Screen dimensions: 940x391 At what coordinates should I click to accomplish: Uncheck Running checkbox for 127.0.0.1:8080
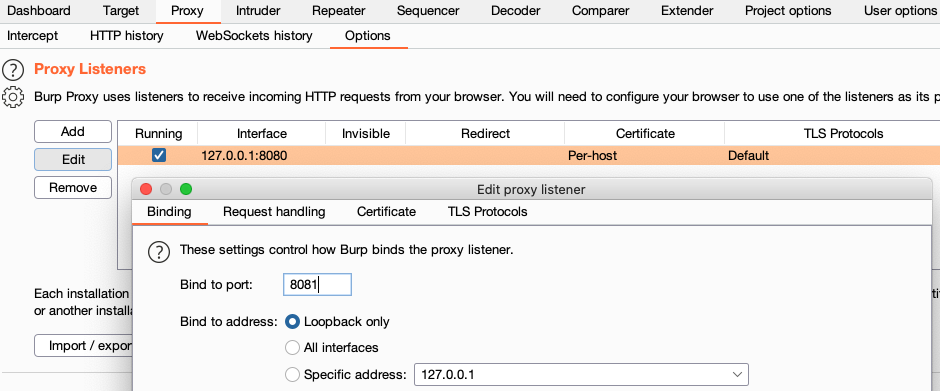(x=159, y=155)
